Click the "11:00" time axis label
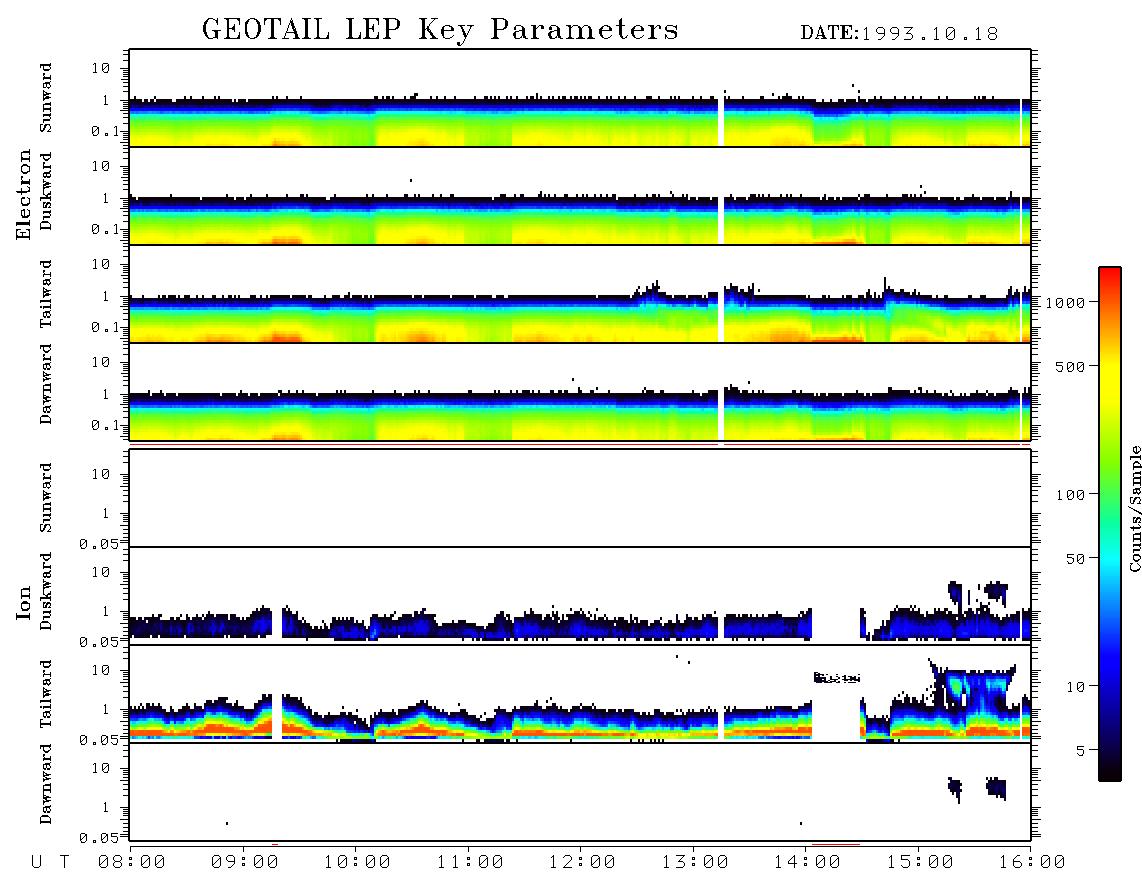This screenshot has width=1142, height=880. (470, 863)
